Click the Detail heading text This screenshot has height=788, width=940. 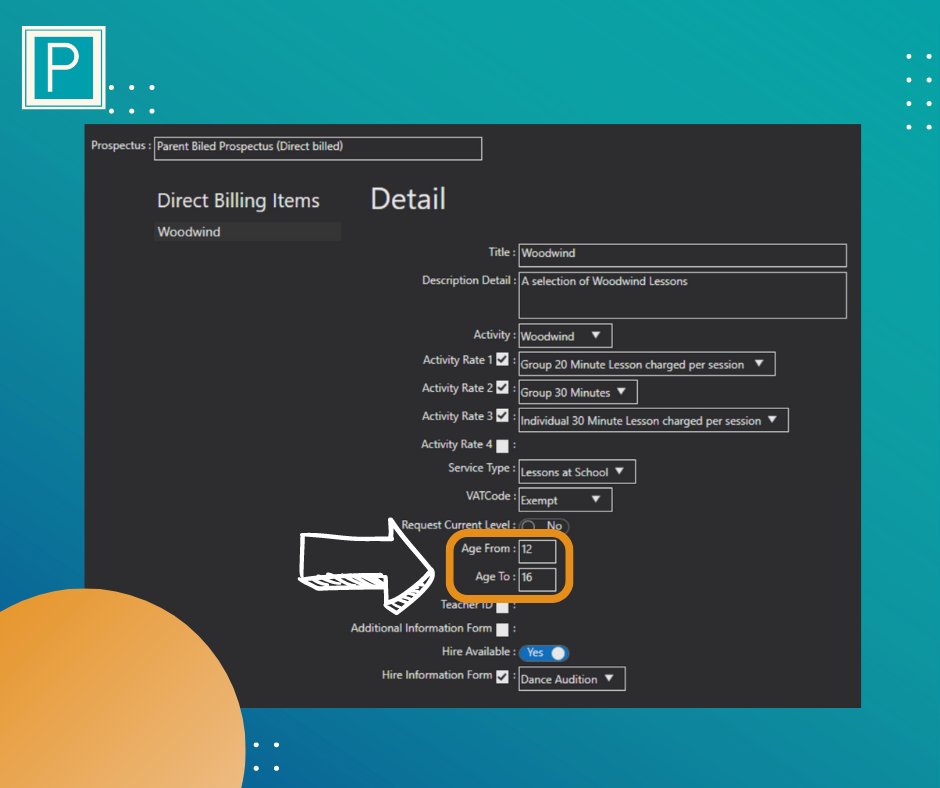click(x=408, y=199)
